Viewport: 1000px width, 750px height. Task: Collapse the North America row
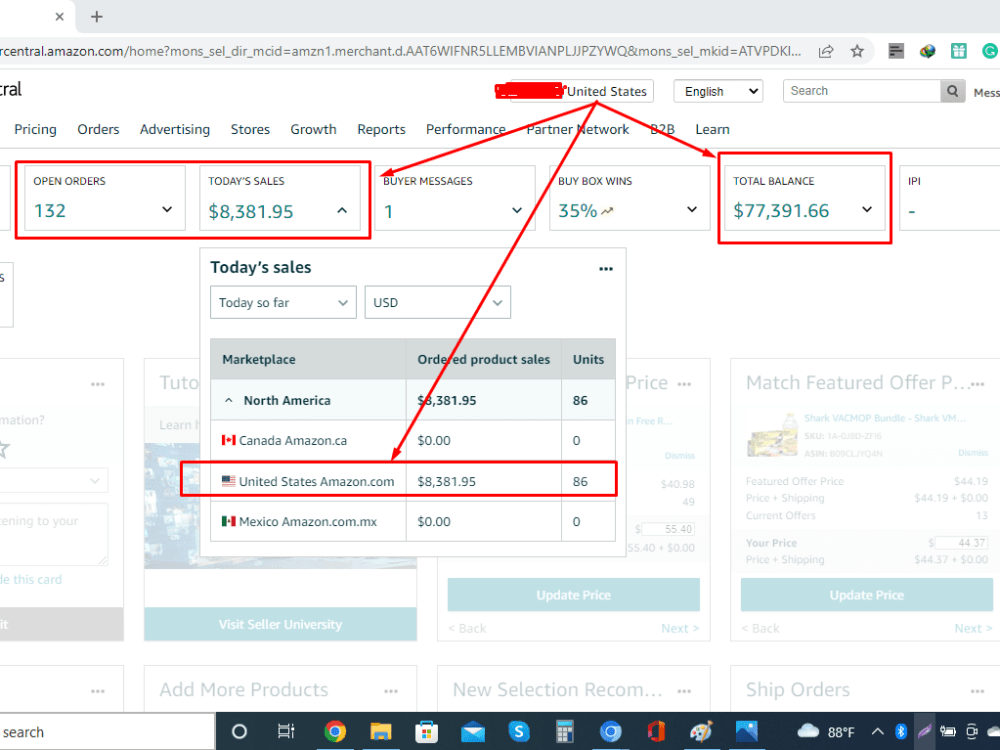[x=229, y=401]
